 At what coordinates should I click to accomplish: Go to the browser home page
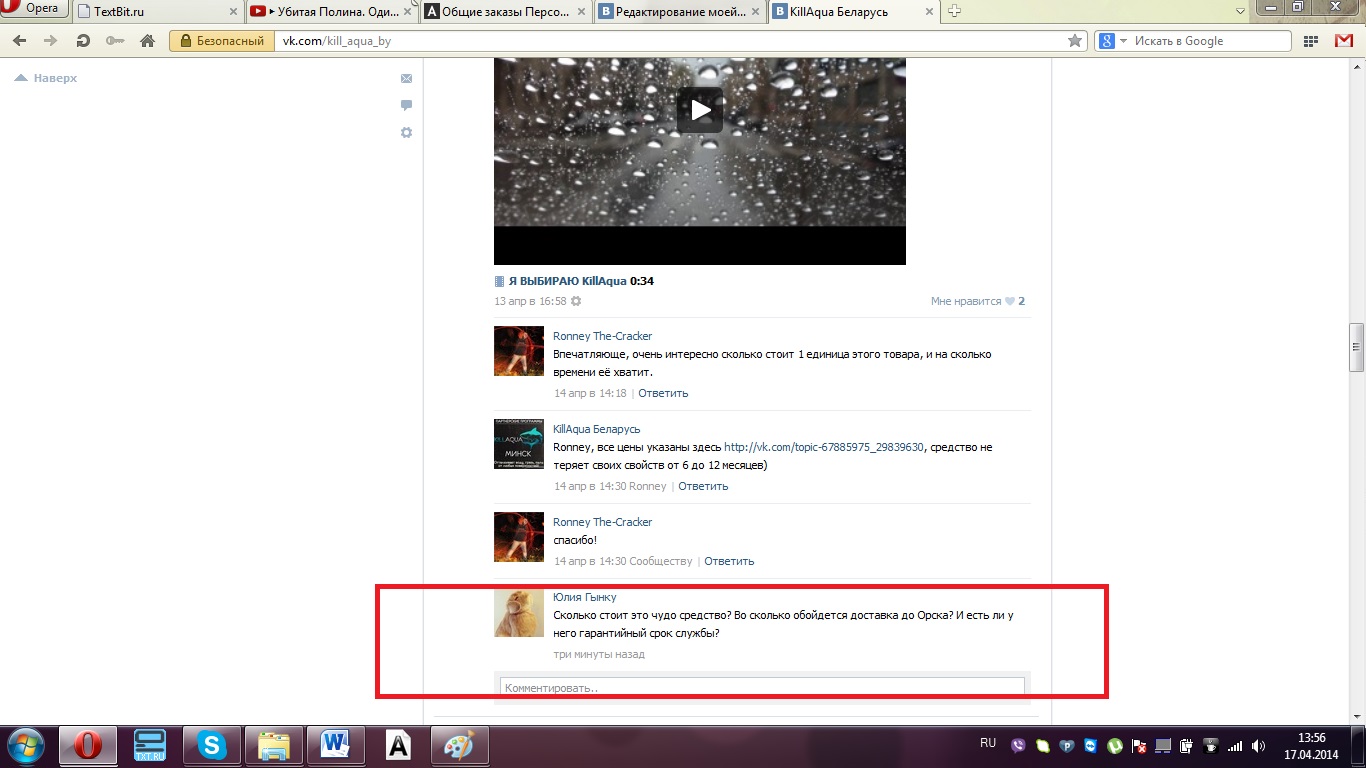[147, 41]
